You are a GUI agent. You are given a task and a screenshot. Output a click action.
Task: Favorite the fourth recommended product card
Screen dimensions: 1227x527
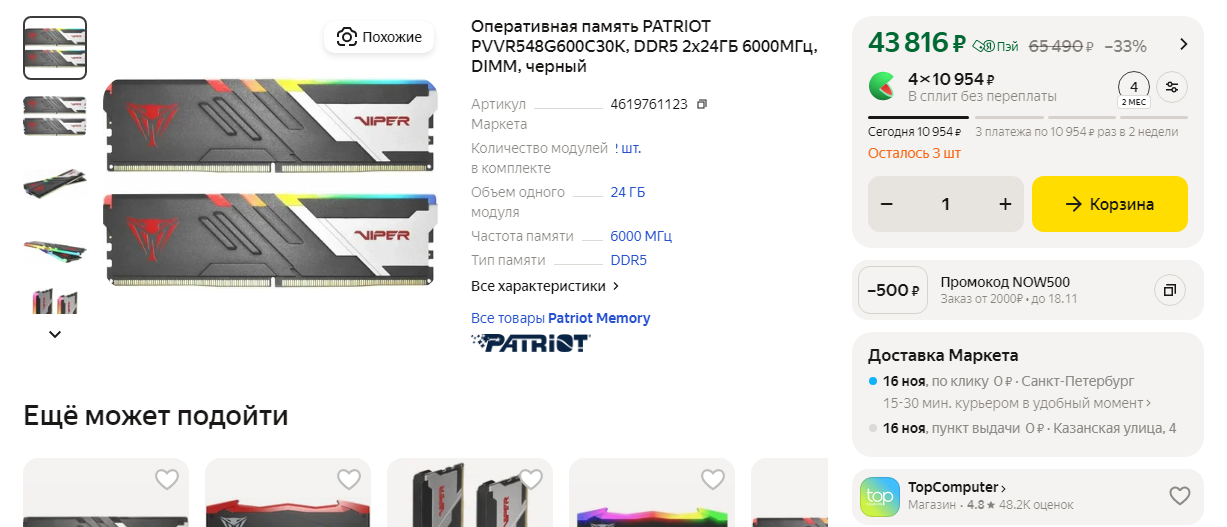coord(713,480)
